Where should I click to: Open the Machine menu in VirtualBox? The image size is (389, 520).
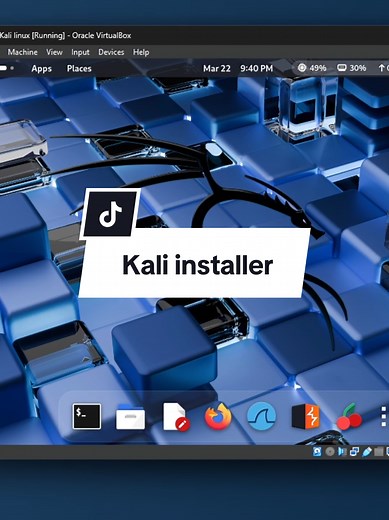click(22, 52)
